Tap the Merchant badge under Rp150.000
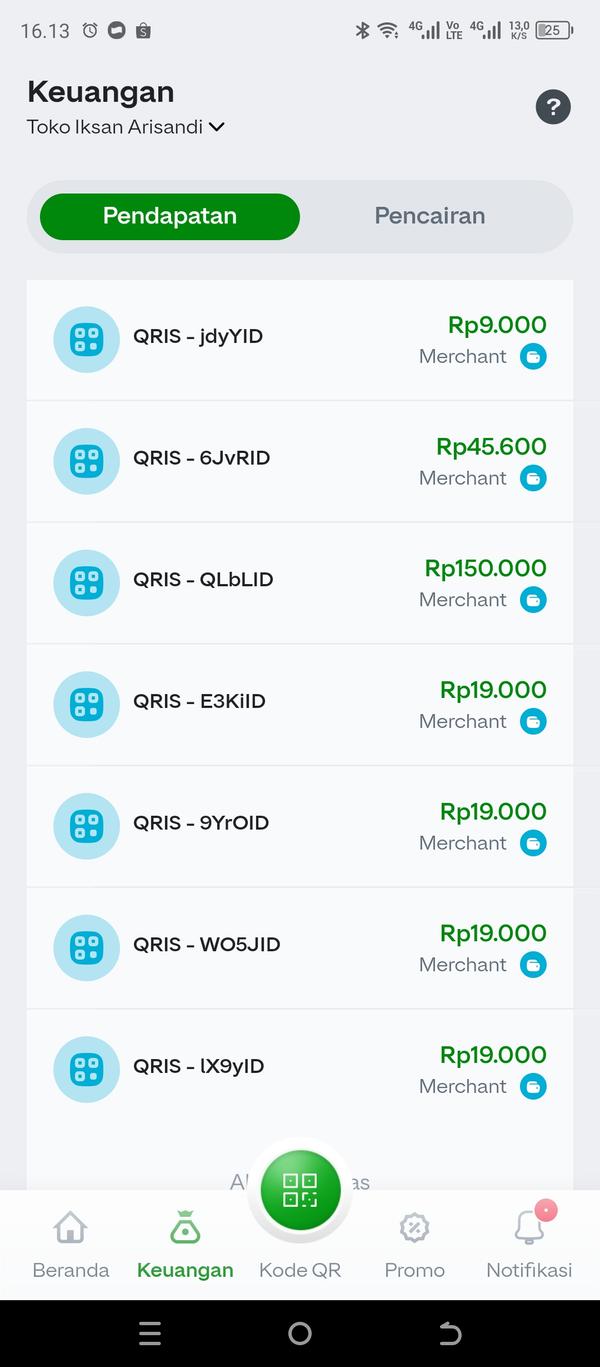The image size is (600, 1367). pos(535,599)
